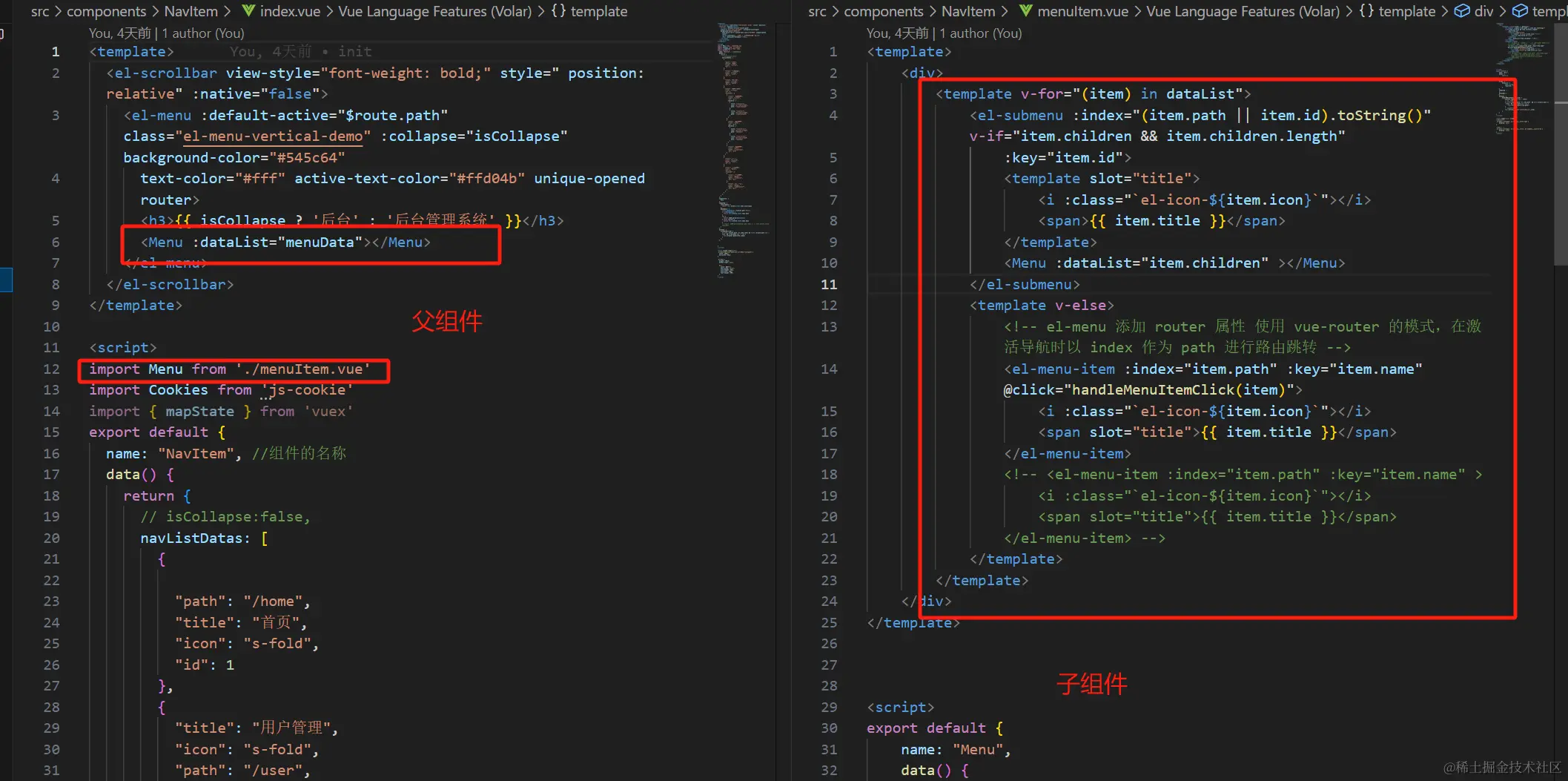1568x781 pixels.
Task: Click the '</el-scrollbar>' closing tag
Action: pos(170,285)
